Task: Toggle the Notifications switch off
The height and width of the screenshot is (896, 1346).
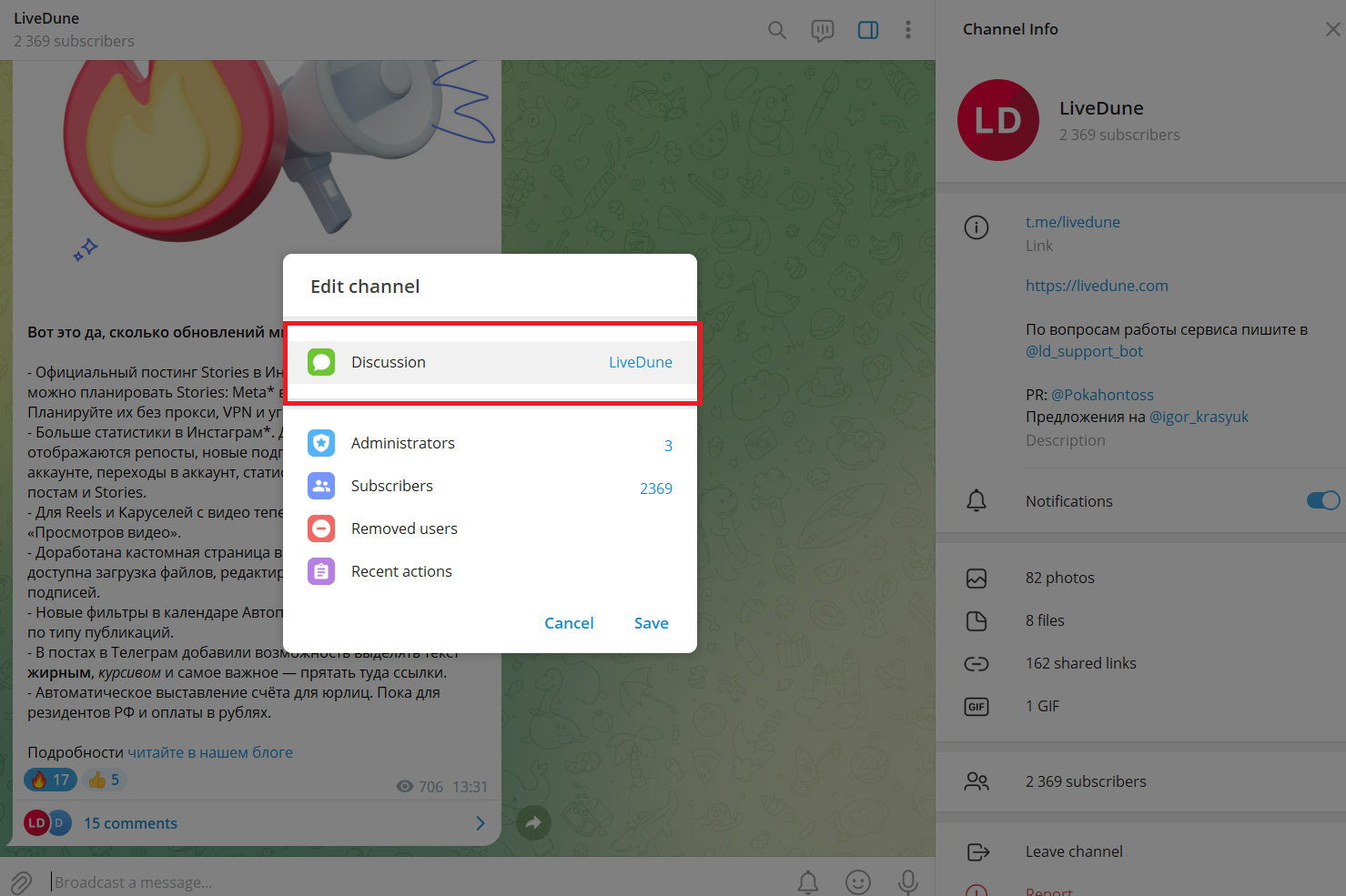Action: (x=1322, y=500)
